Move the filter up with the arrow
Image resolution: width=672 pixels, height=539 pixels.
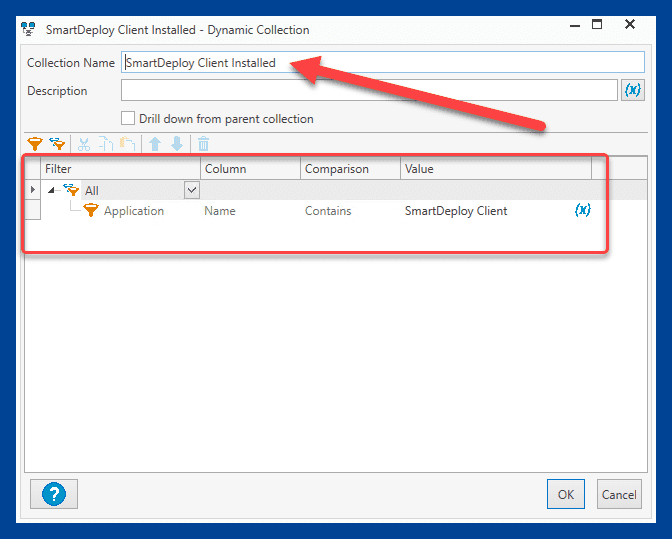(x=155, y=144)
